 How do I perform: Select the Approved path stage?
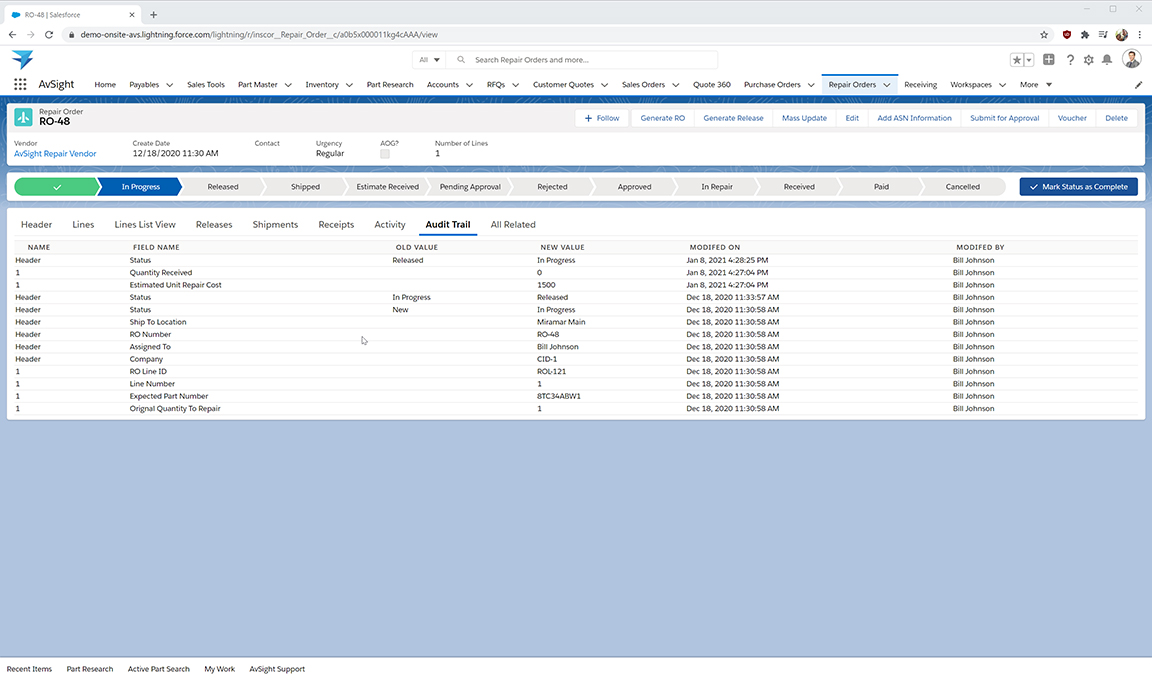click(635, 187)
